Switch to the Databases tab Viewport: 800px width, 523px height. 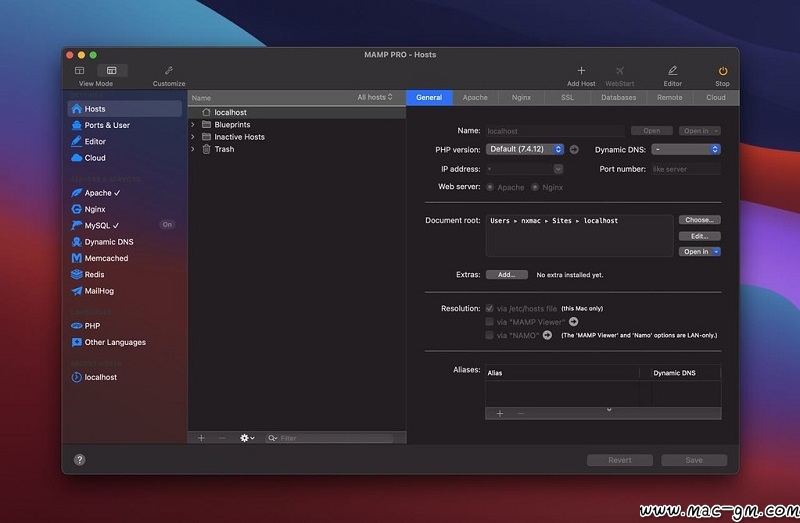pyautogui.click(x=618, y=97)
